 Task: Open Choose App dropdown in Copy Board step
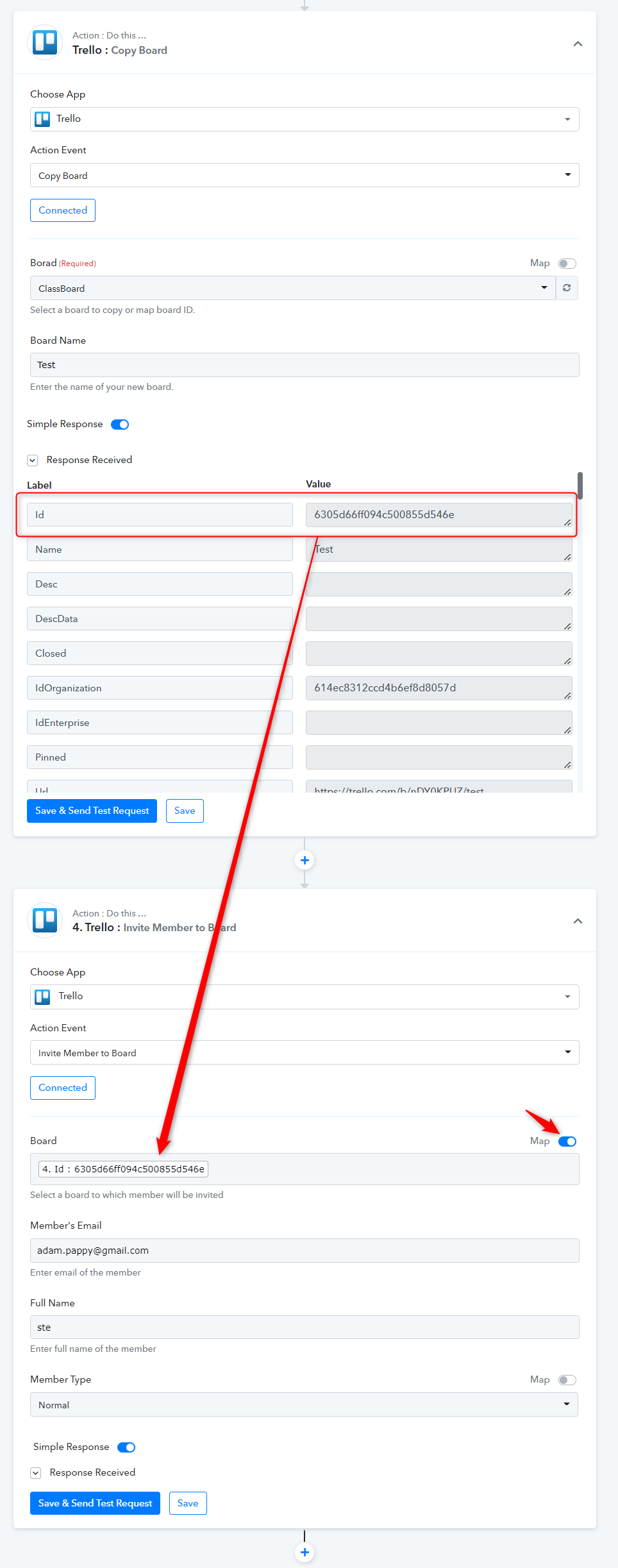[x=305, y=119]
